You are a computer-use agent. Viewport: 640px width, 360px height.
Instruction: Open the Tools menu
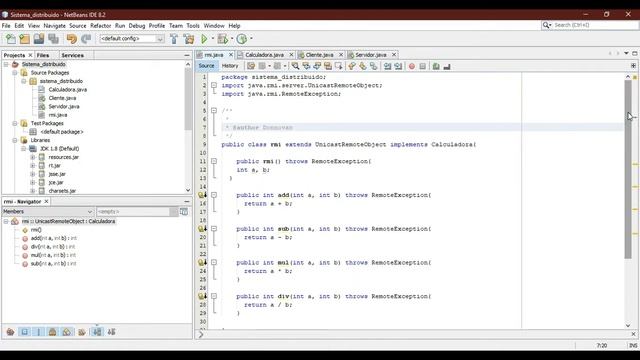[x=193, y=26]
